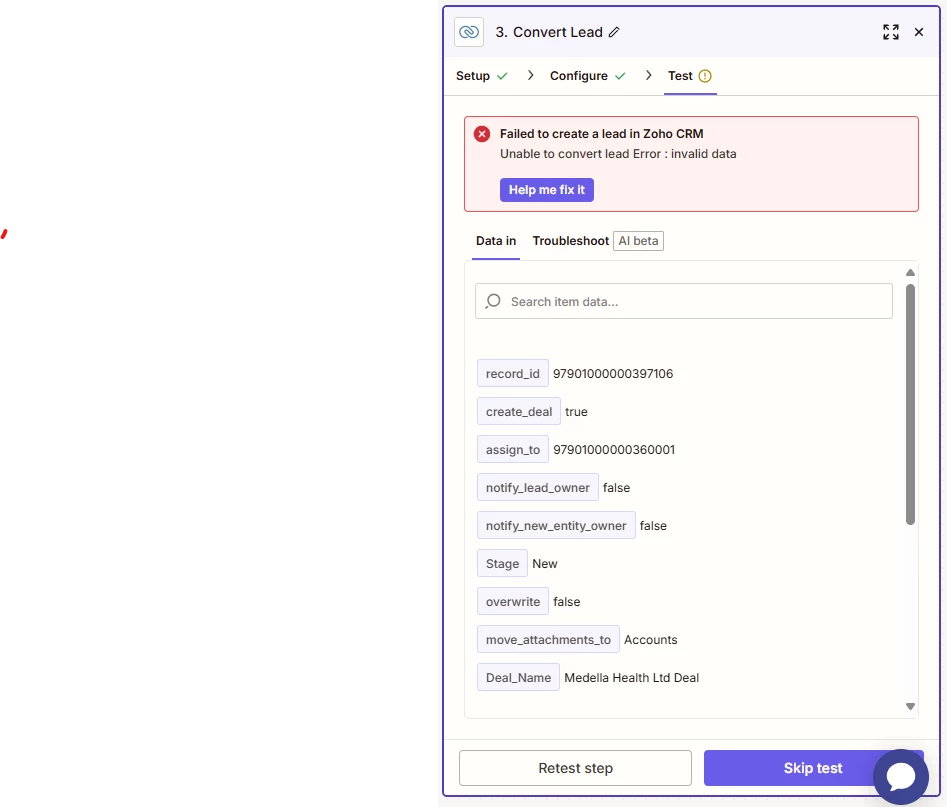947x807 pixels.
Task: Select the overwrite field label
Action: pyautogui.click(x=512, y=602)
